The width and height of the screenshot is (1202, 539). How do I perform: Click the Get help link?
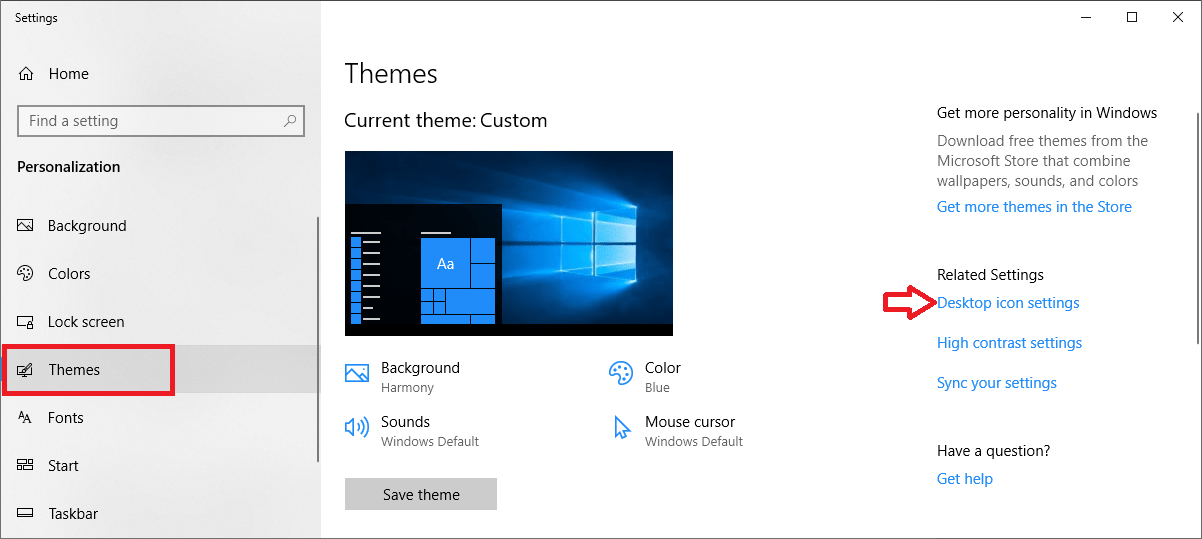pyautogui.click(x=965, y=479)
